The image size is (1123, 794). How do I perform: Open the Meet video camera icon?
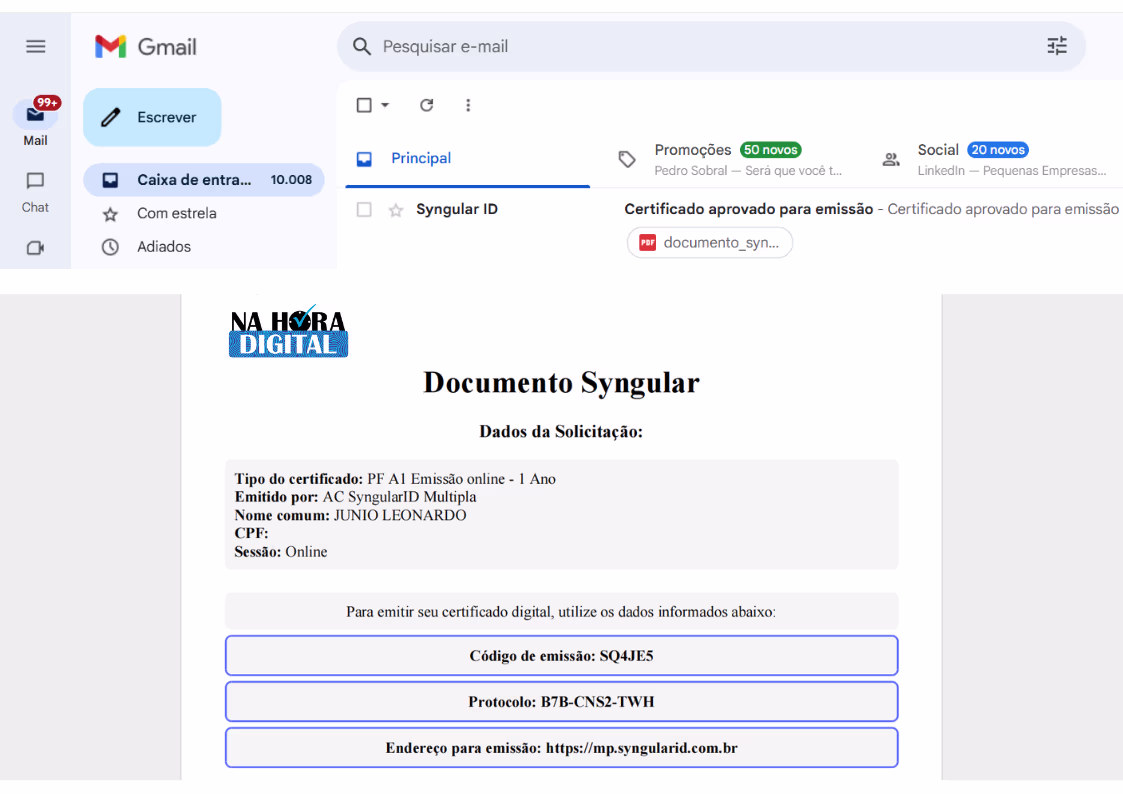click(x=35, y=248)
